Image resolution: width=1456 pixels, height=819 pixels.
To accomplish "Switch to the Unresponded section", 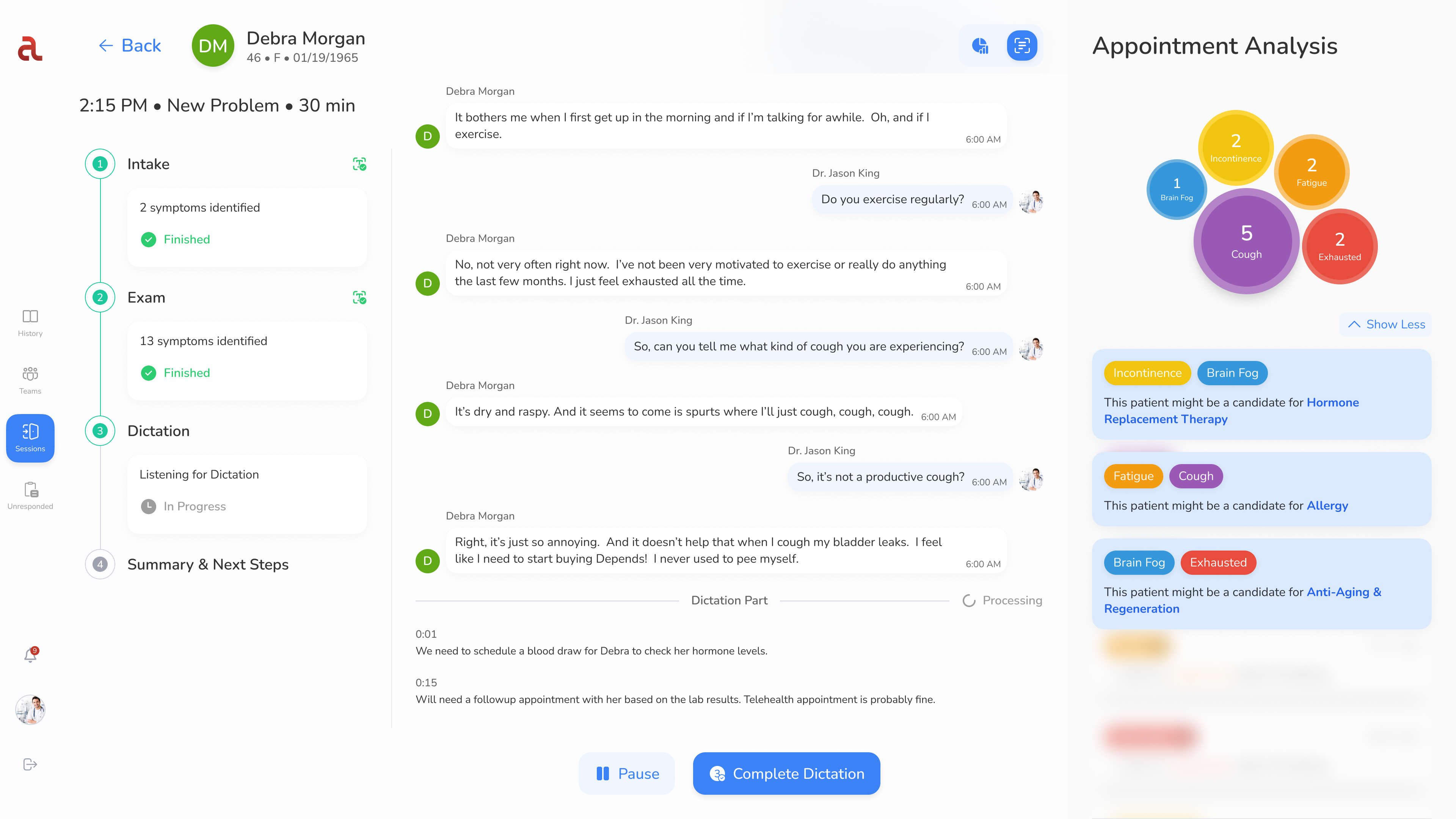I will pyautogui.click(x=30, y=496).
